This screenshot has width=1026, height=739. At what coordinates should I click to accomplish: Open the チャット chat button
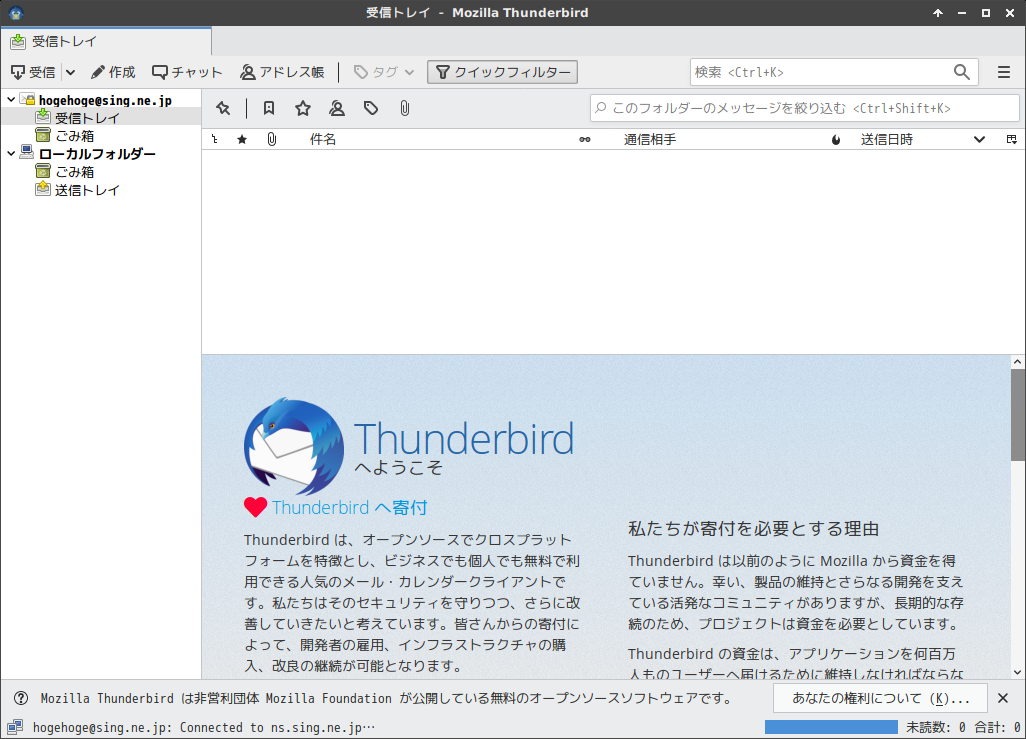coord(187,72)
